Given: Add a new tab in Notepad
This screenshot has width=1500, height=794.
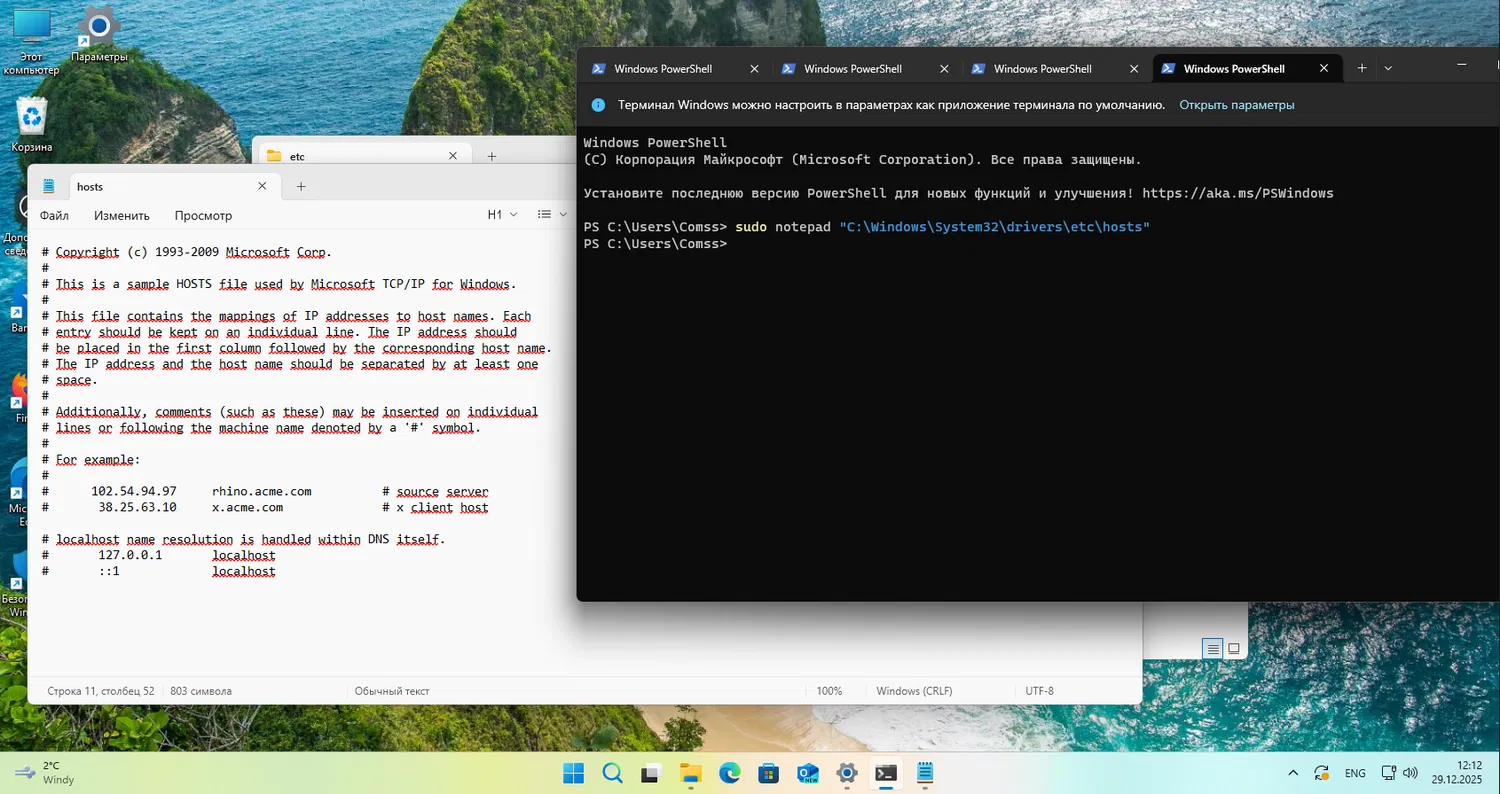Looking at the screenshot, I should pos(301,186).
